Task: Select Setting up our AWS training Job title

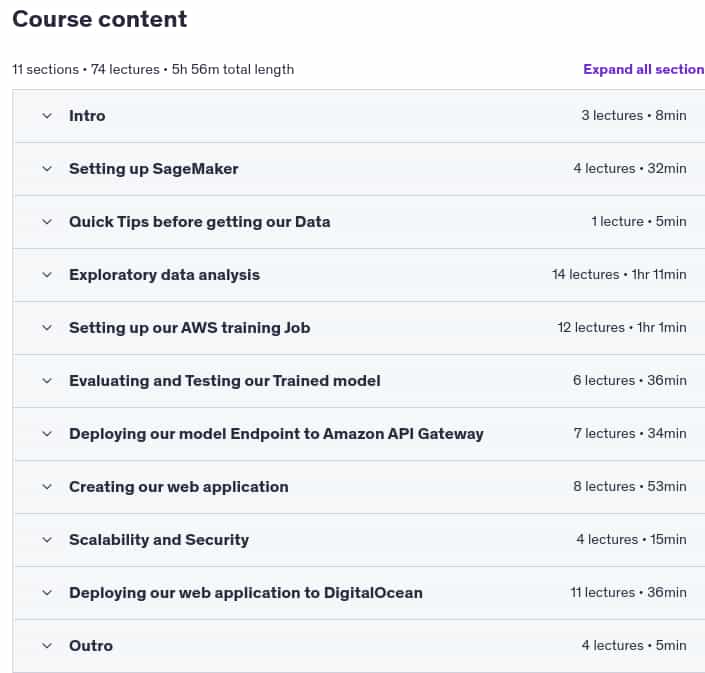Action: pyautogui.click(x=190, y=328)
